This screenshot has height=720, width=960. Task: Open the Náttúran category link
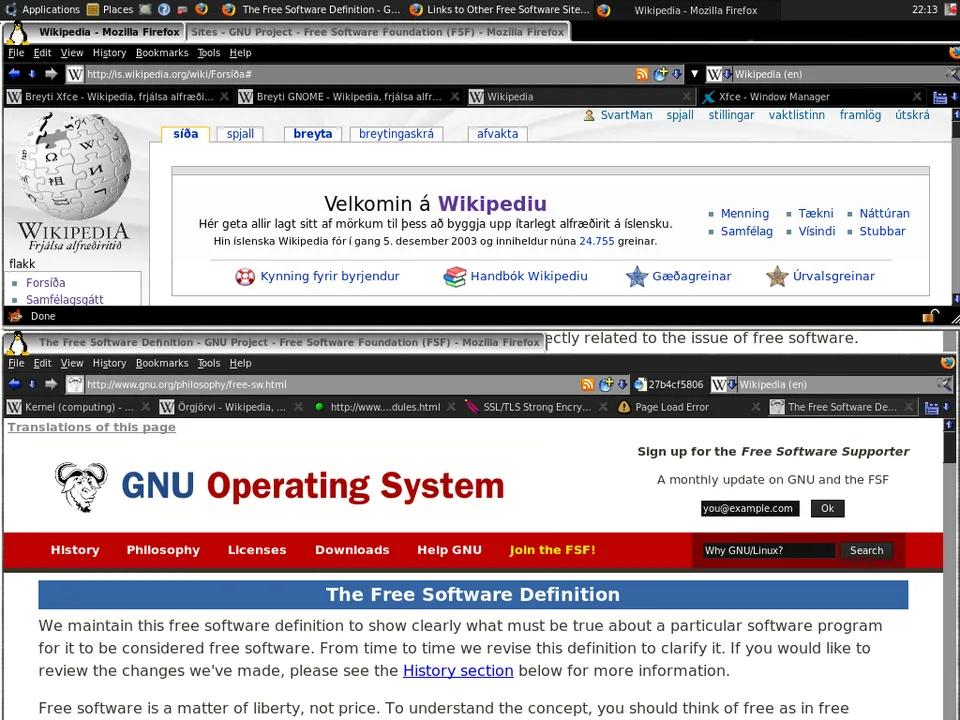(884, 214)
